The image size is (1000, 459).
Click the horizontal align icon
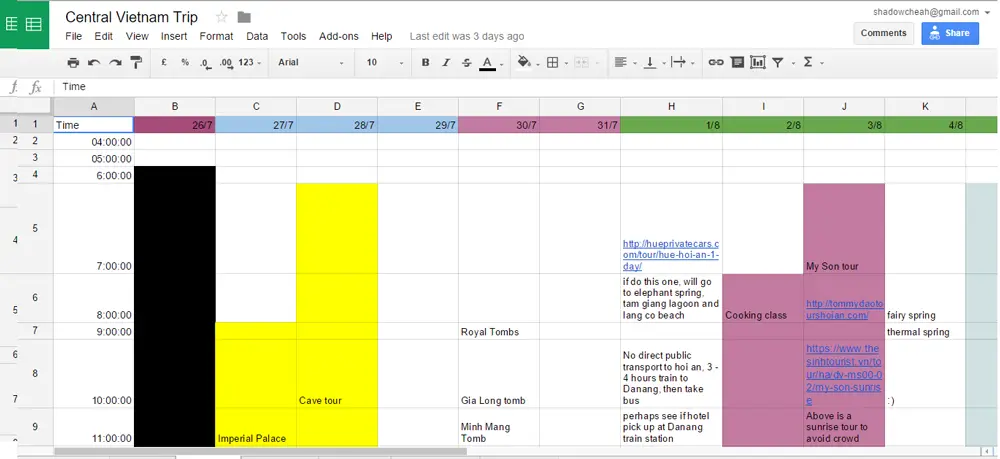pos(620,62)
